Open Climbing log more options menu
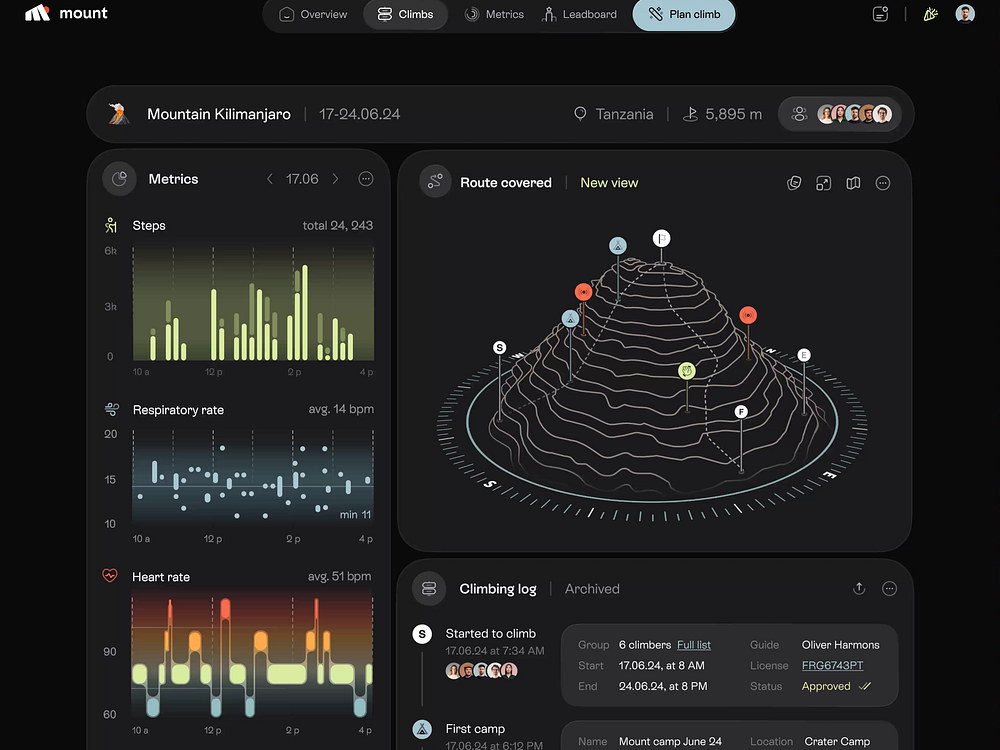 point(889,589)
